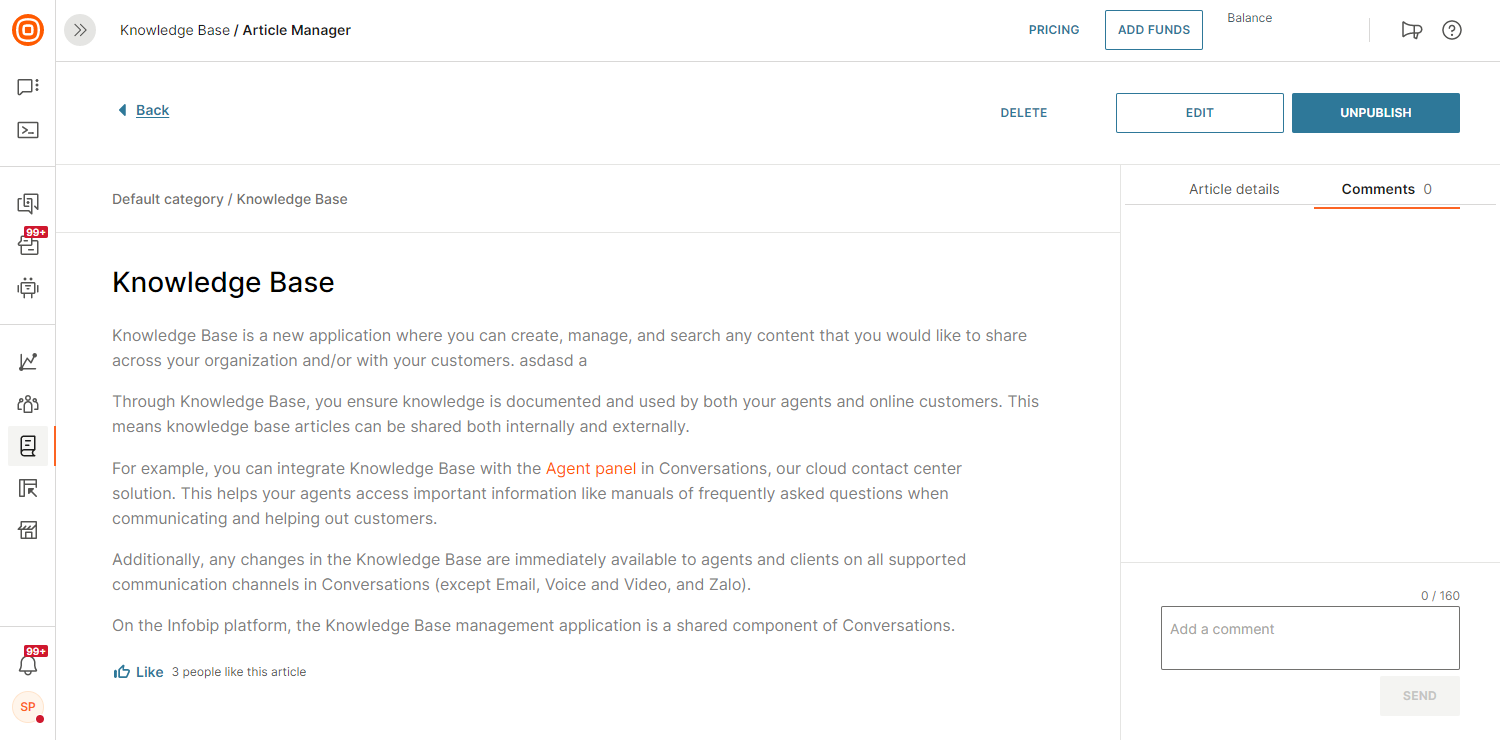1500x740 pixels.
Task: Open the SP user profile avatar
Action: [28, 707]
